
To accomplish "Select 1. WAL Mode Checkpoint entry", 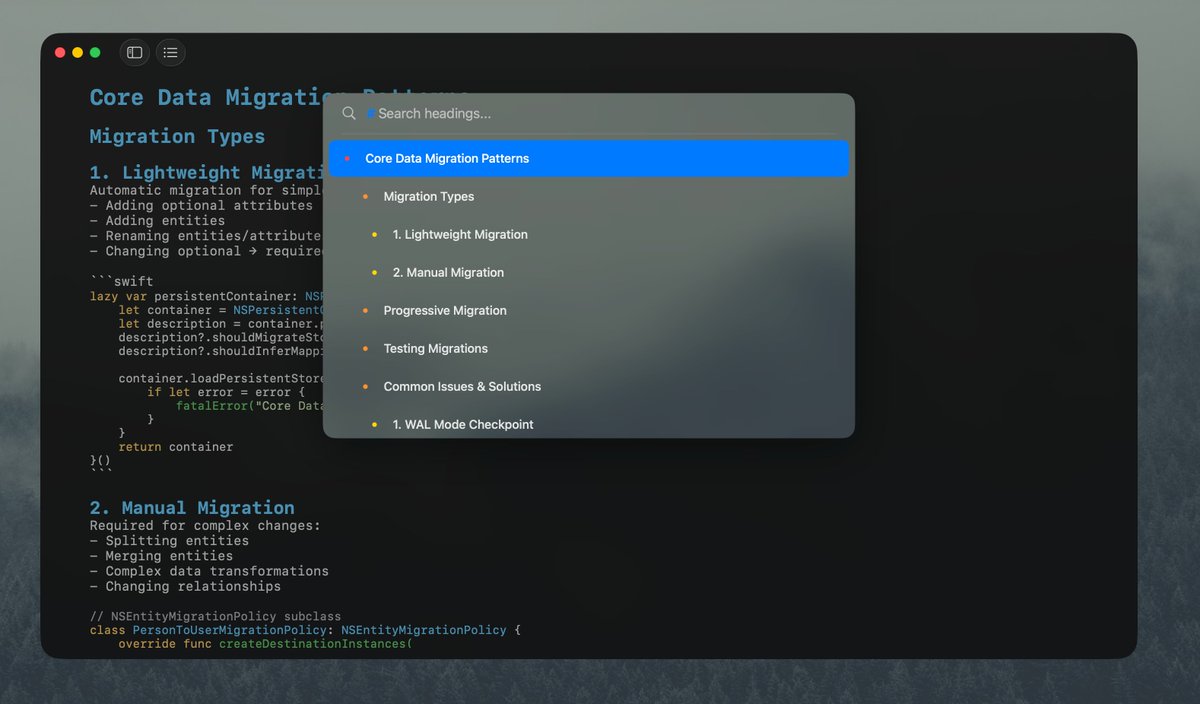I will (589, 424).
